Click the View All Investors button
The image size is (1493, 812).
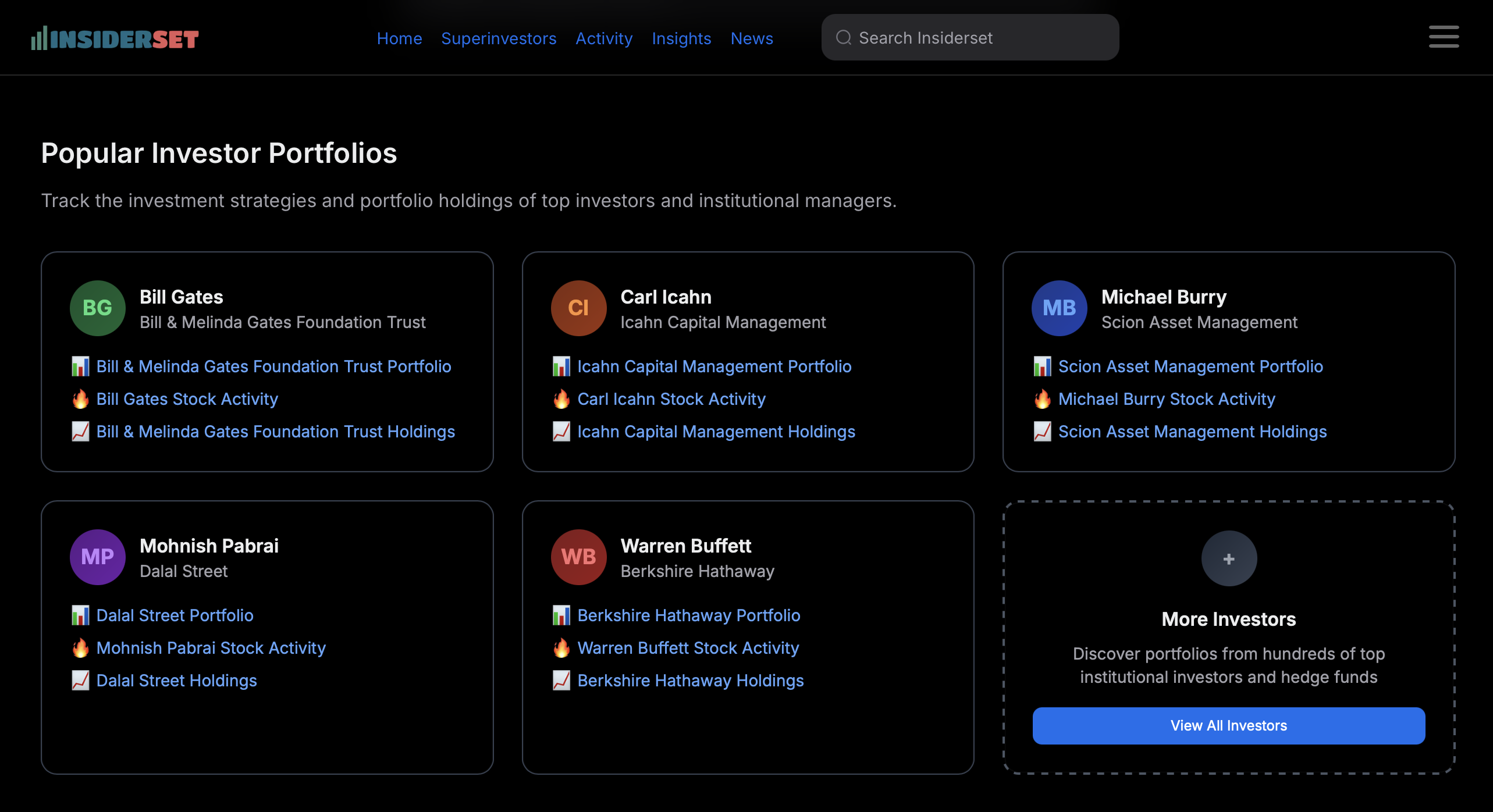pyautogui.click(x=1228, y=725)
